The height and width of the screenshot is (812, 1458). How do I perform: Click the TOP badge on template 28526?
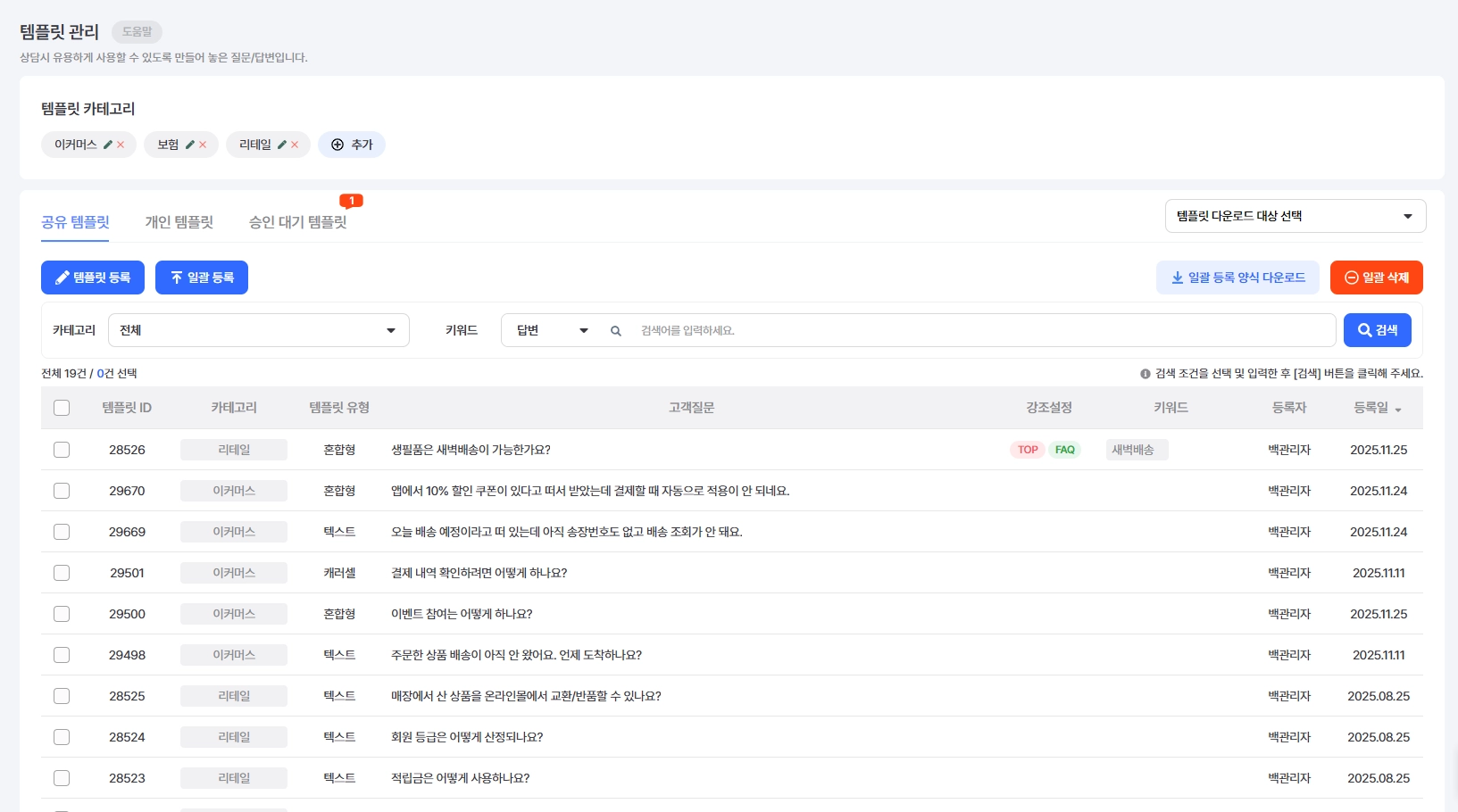[x=1028, y=450]
